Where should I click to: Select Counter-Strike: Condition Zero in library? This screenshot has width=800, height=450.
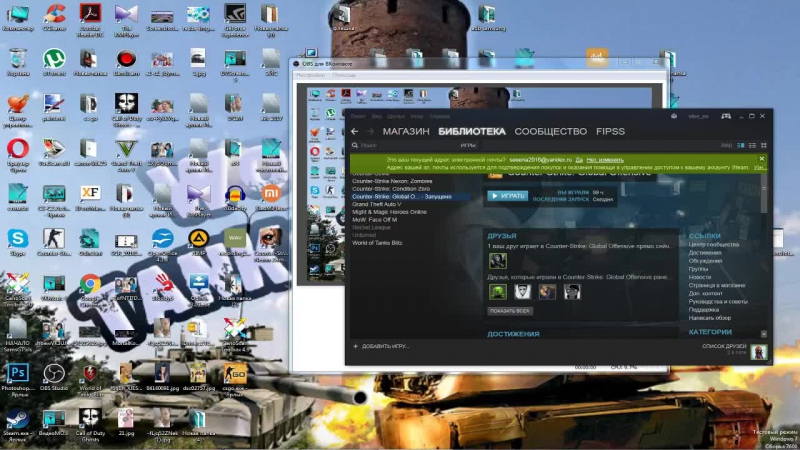[391, 189]
